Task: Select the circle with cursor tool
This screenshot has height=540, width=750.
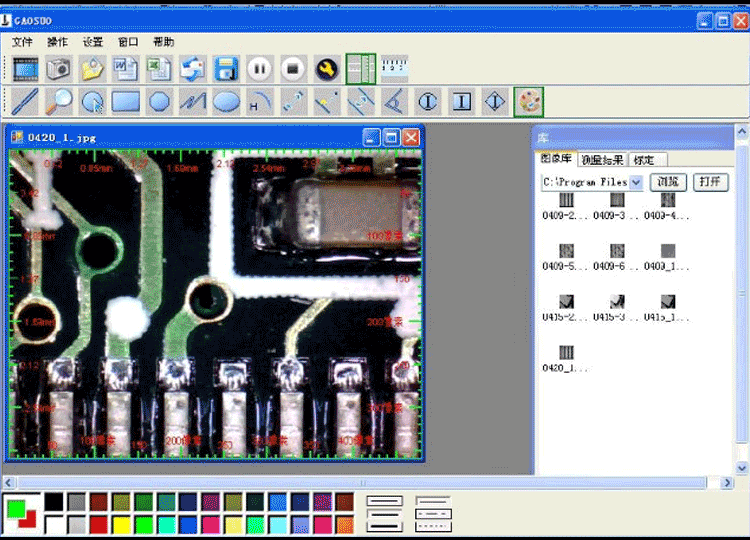Action: 92,101
